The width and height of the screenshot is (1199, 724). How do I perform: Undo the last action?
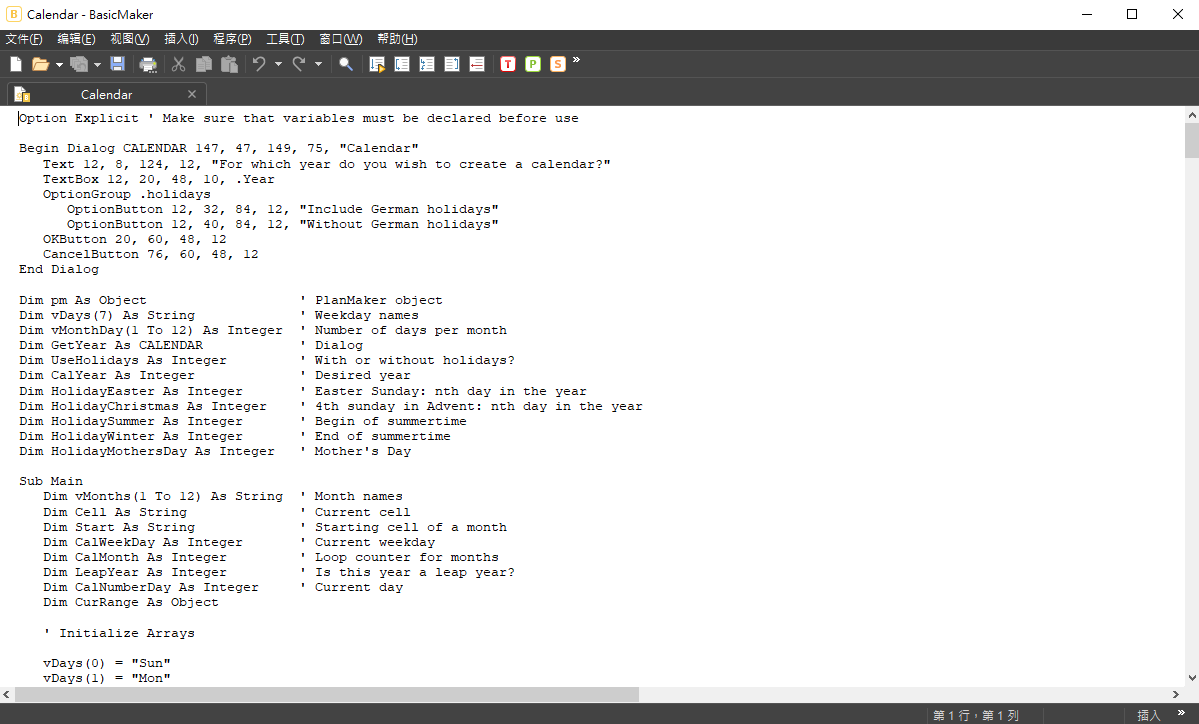click(259, 64)
